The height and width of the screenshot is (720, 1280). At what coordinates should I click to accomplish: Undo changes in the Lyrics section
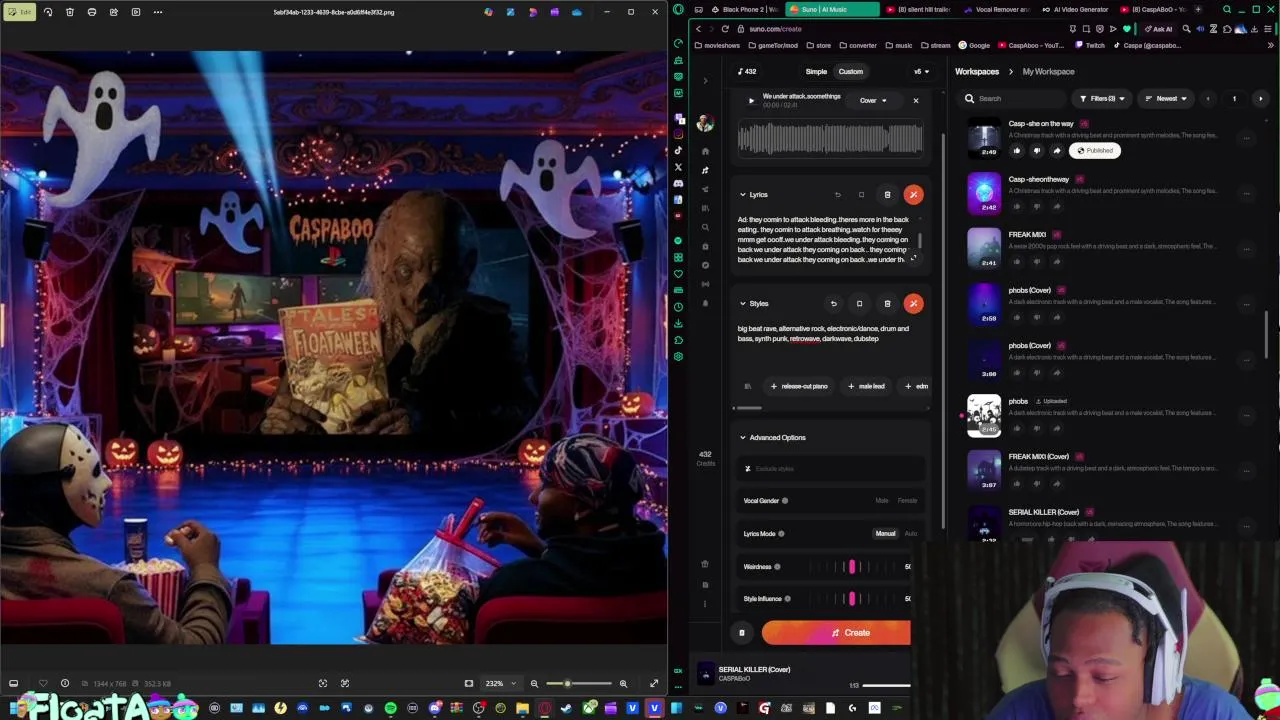838,195
